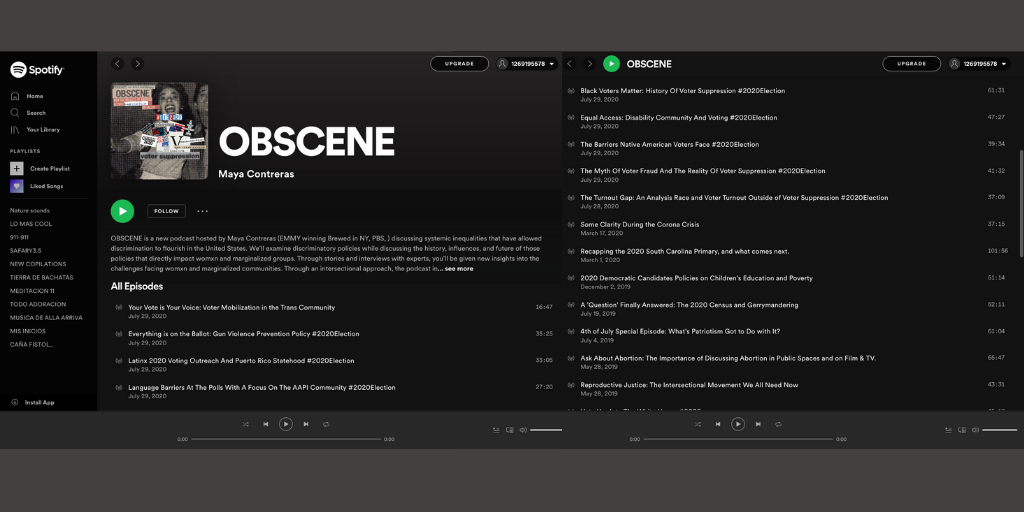Toggle repeat in right window player
Screen dimensions: 1024x512
tap(778, 424)
